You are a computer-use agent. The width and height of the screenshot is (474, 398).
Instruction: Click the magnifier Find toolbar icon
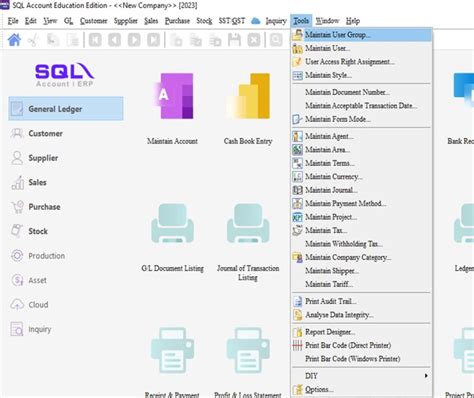[x=276, y=40]
